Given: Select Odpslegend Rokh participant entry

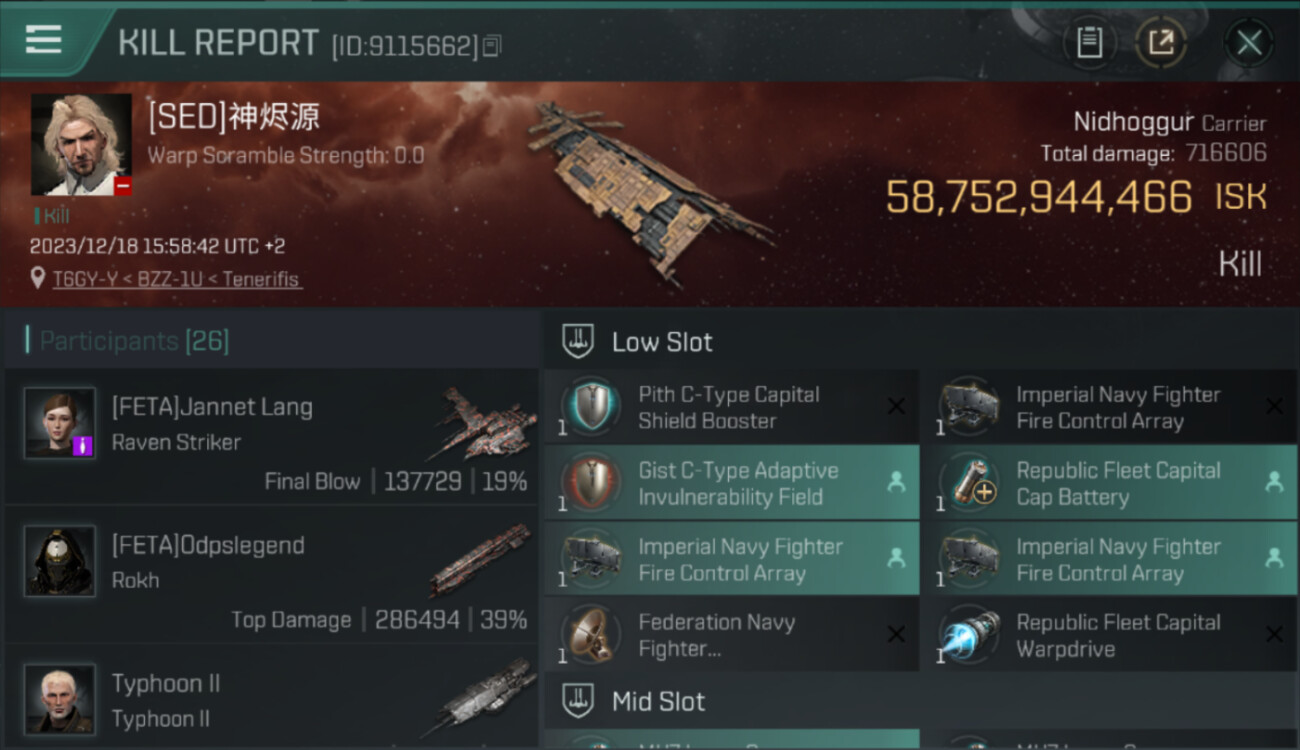Looking at the screenshot, I should pyautogui.click(x=271, y=575).
